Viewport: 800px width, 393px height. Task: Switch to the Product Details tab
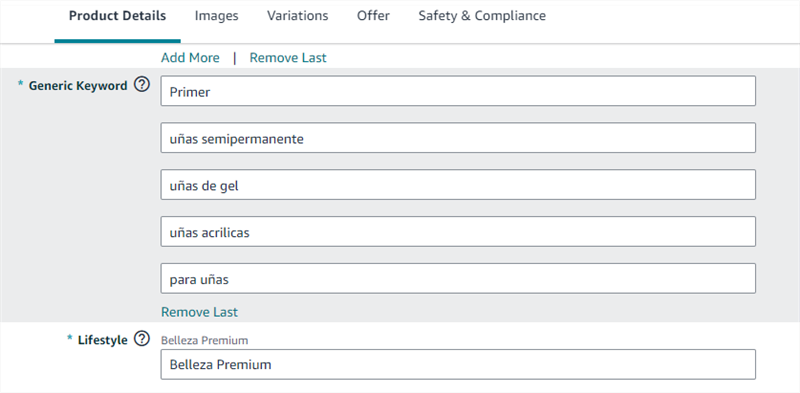pos(117,16)
